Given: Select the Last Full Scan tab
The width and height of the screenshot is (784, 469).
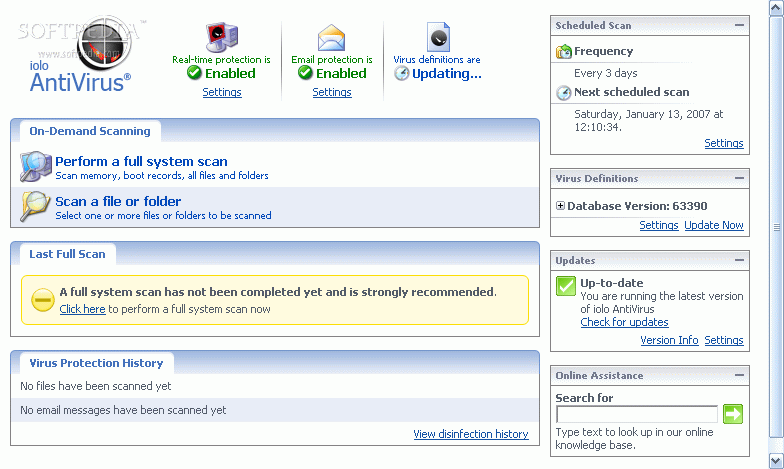Looking at the screenshot, I should point(68,254).
